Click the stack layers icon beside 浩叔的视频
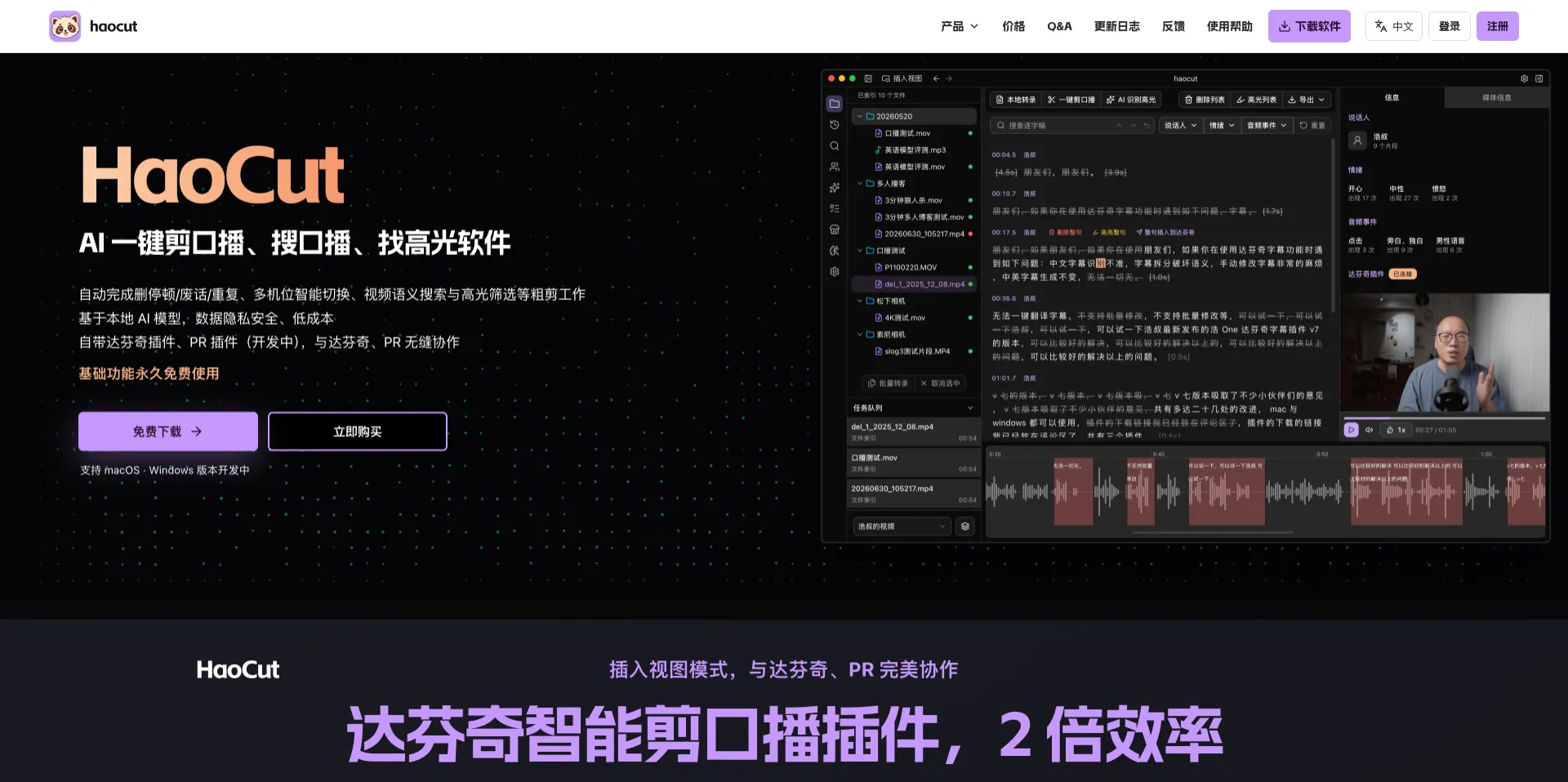 coord(965,526)
